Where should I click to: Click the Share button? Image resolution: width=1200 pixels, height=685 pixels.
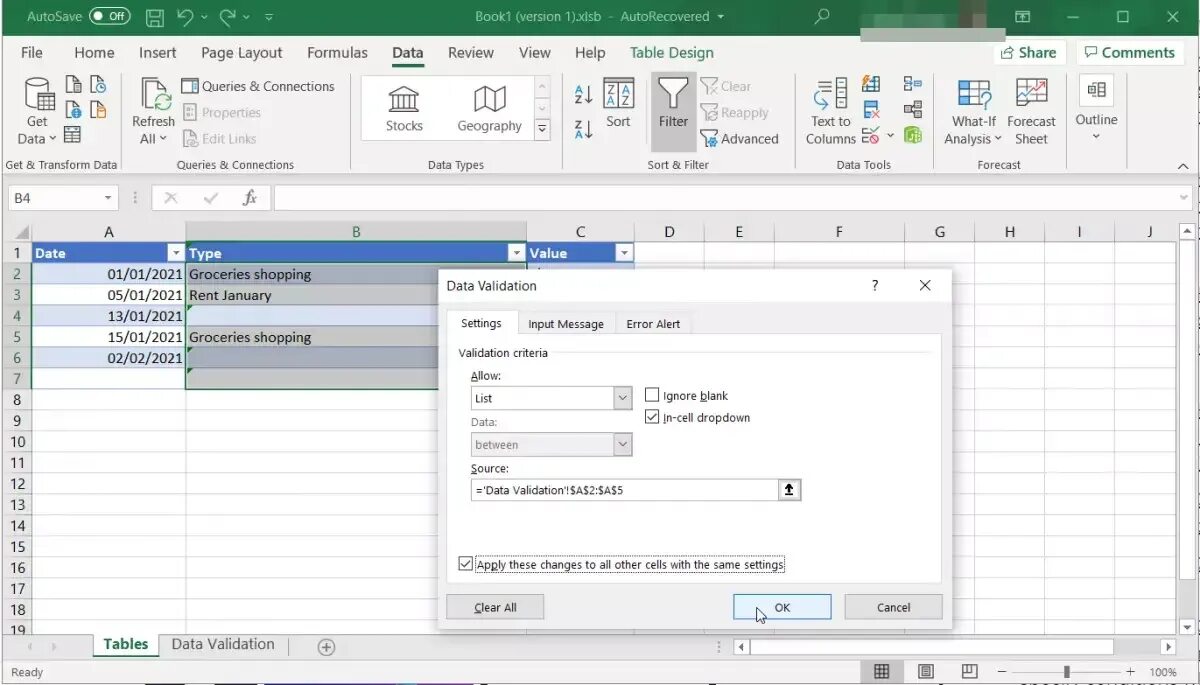coord(1028,53)
